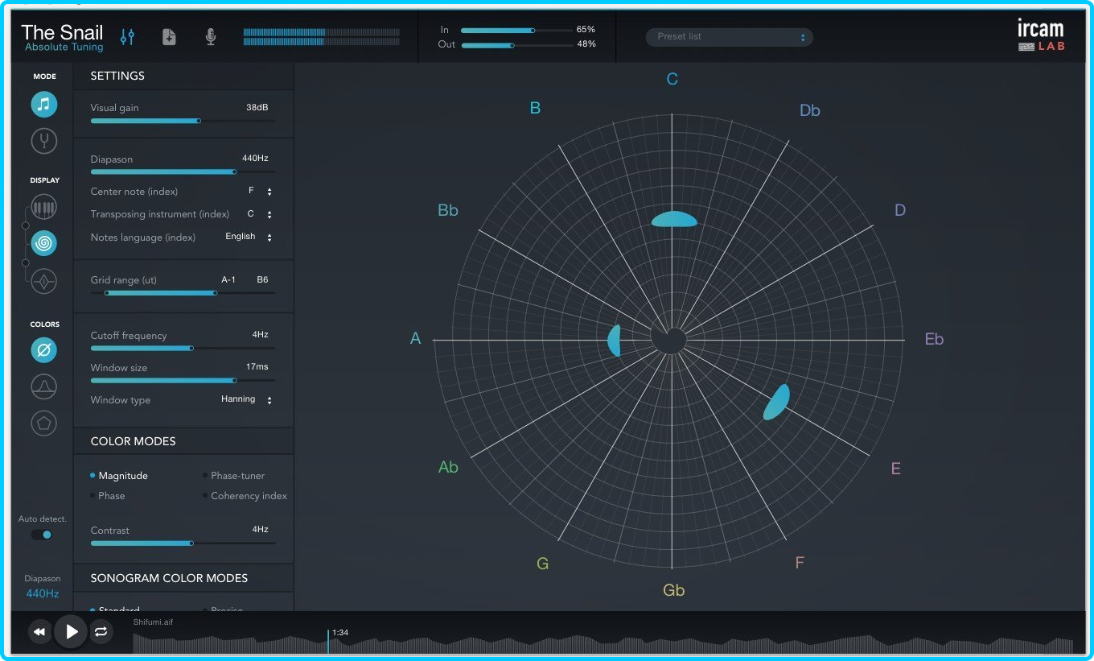The image size is (1094, 661).
Task: Click the load audio file icon
Action: (x=169, y=37)
